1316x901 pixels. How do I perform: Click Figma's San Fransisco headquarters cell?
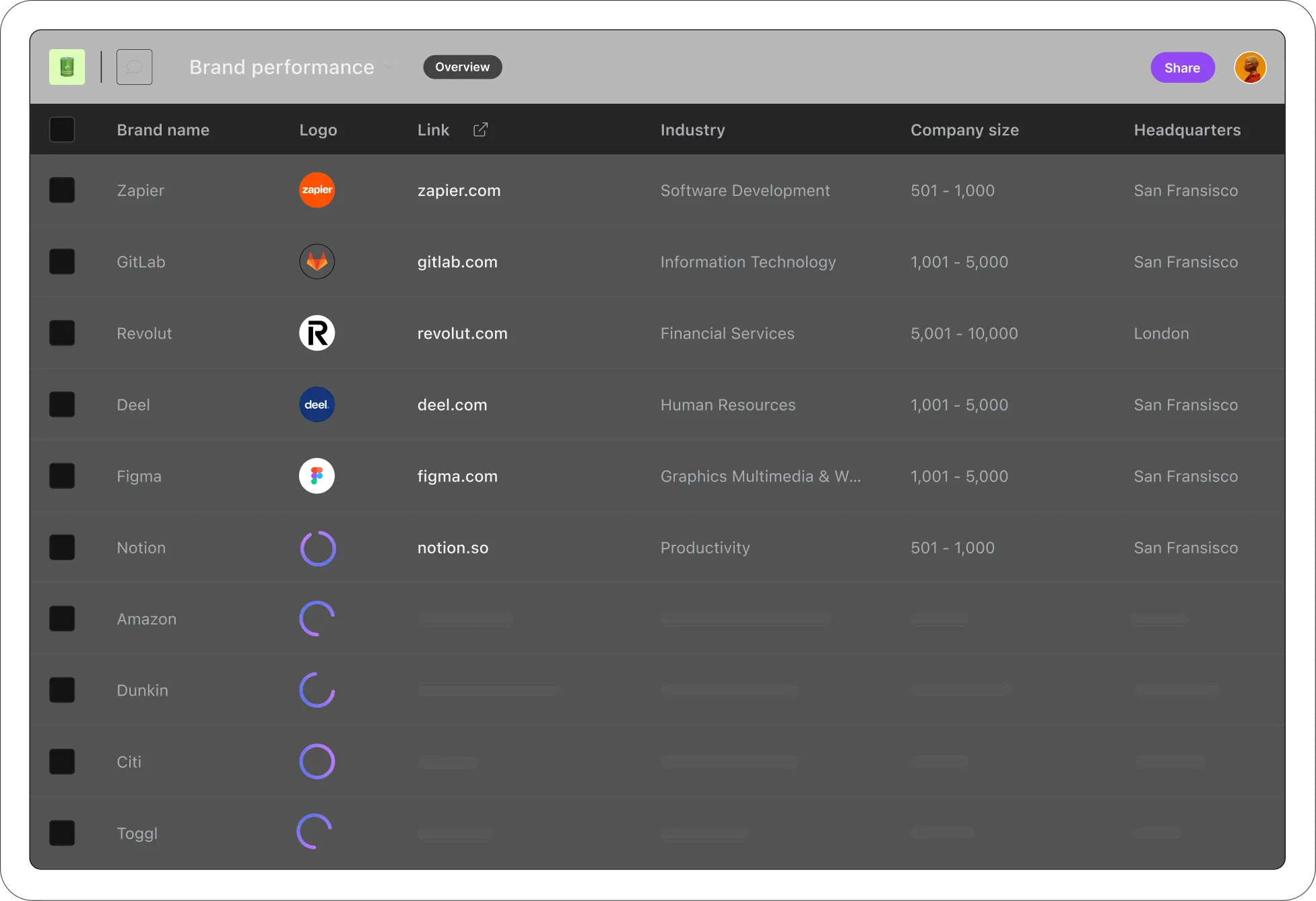(1185, 476)
